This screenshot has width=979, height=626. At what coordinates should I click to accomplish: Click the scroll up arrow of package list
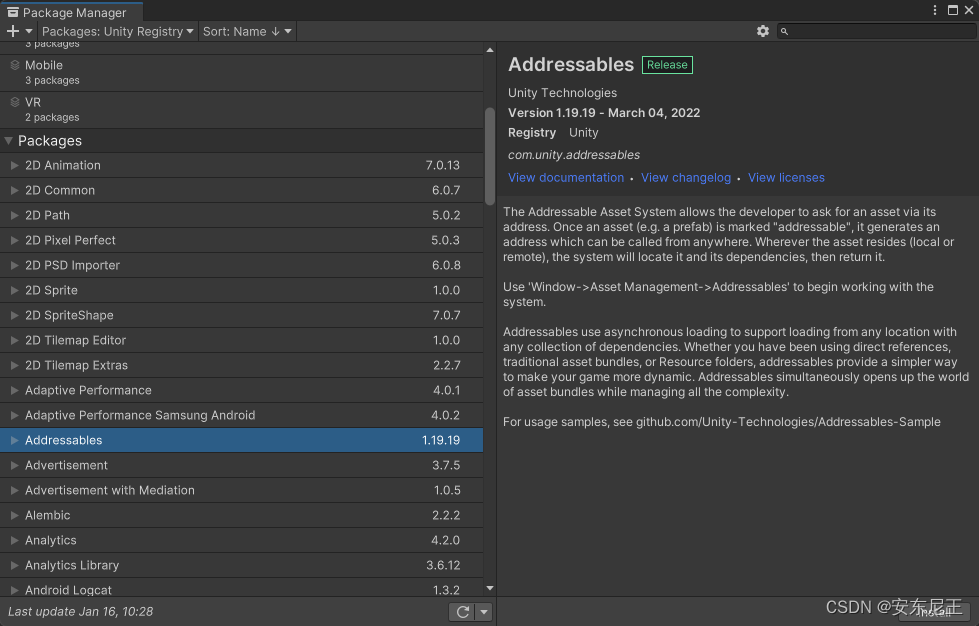tap(490, 50)
